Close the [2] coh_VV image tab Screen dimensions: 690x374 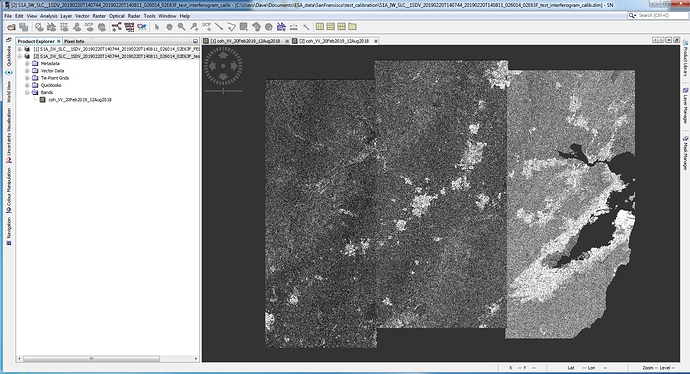[376, 41]
